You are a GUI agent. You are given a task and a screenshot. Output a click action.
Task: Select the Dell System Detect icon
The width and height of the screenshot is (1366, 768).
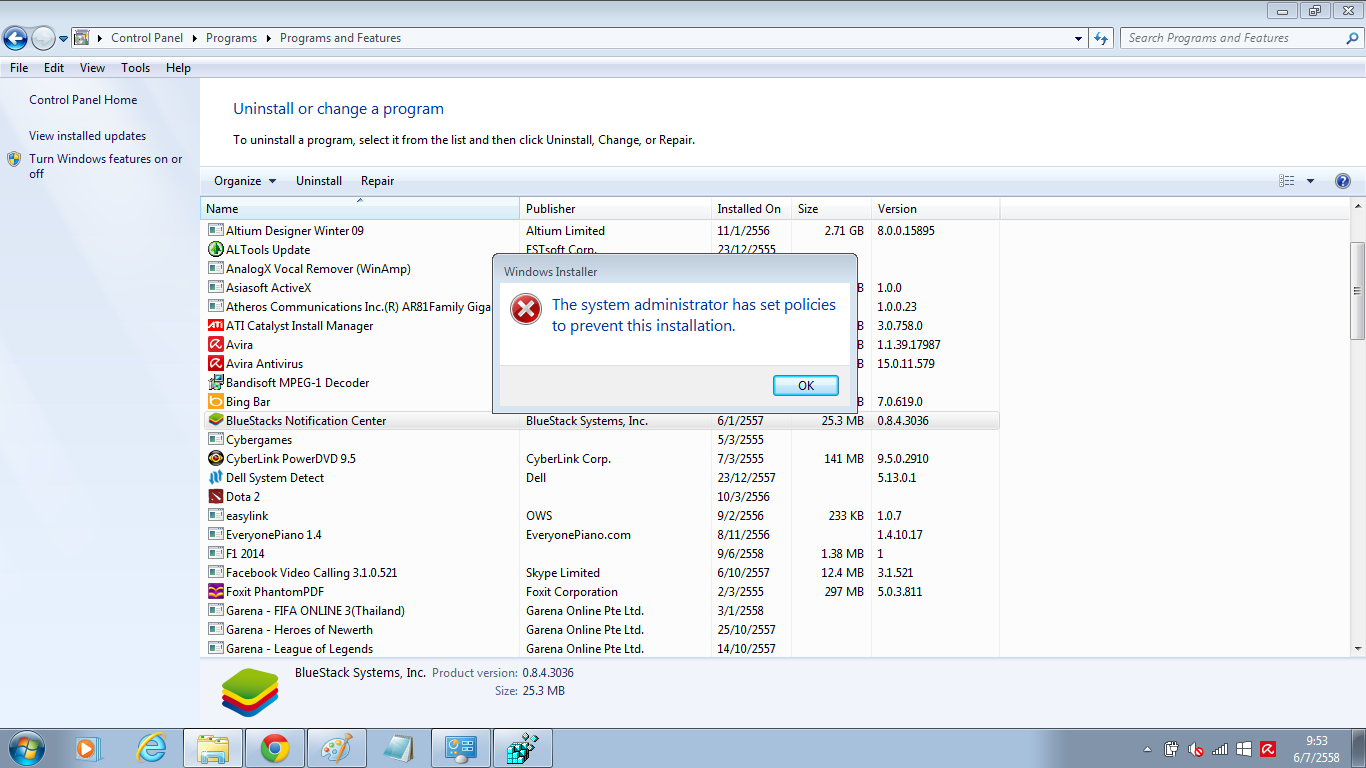pyautogui.click(x=215, y=478)
